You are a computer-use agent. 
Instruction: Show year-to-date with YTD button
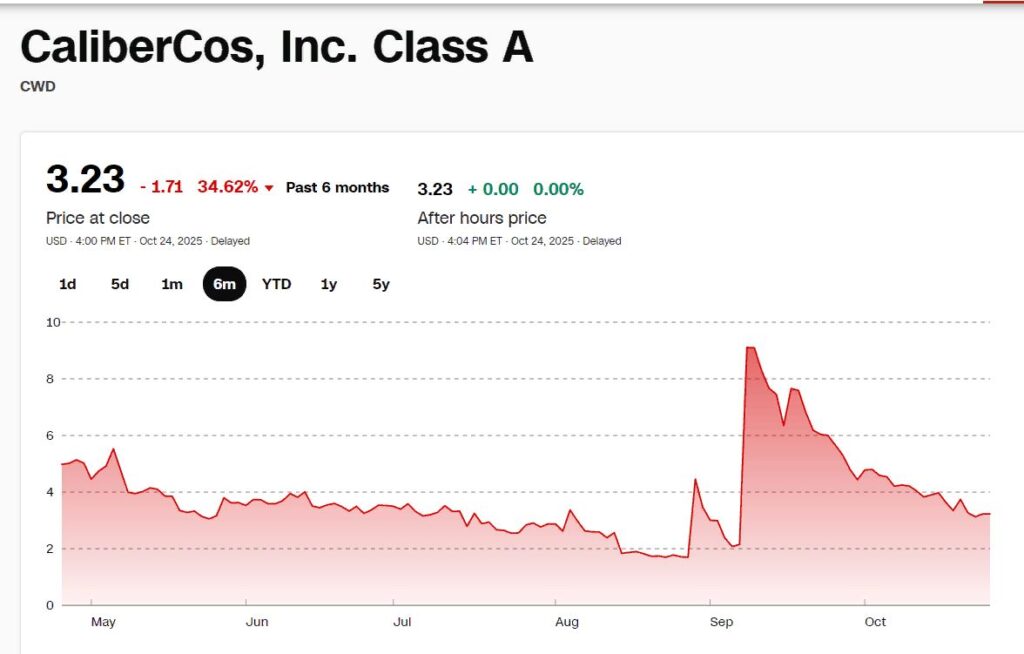click(276, 284)
